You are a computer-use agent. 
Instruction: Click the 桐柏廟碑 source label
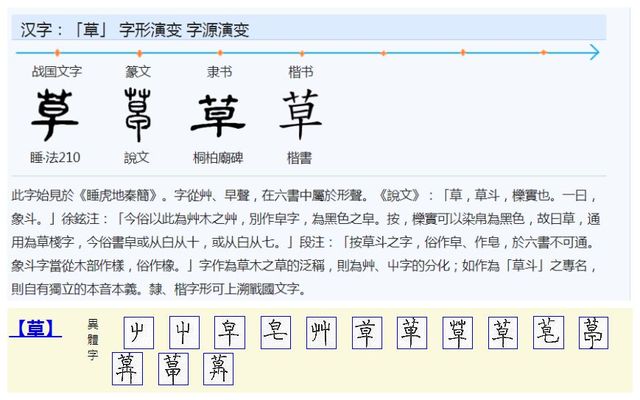tap(219, 157)
